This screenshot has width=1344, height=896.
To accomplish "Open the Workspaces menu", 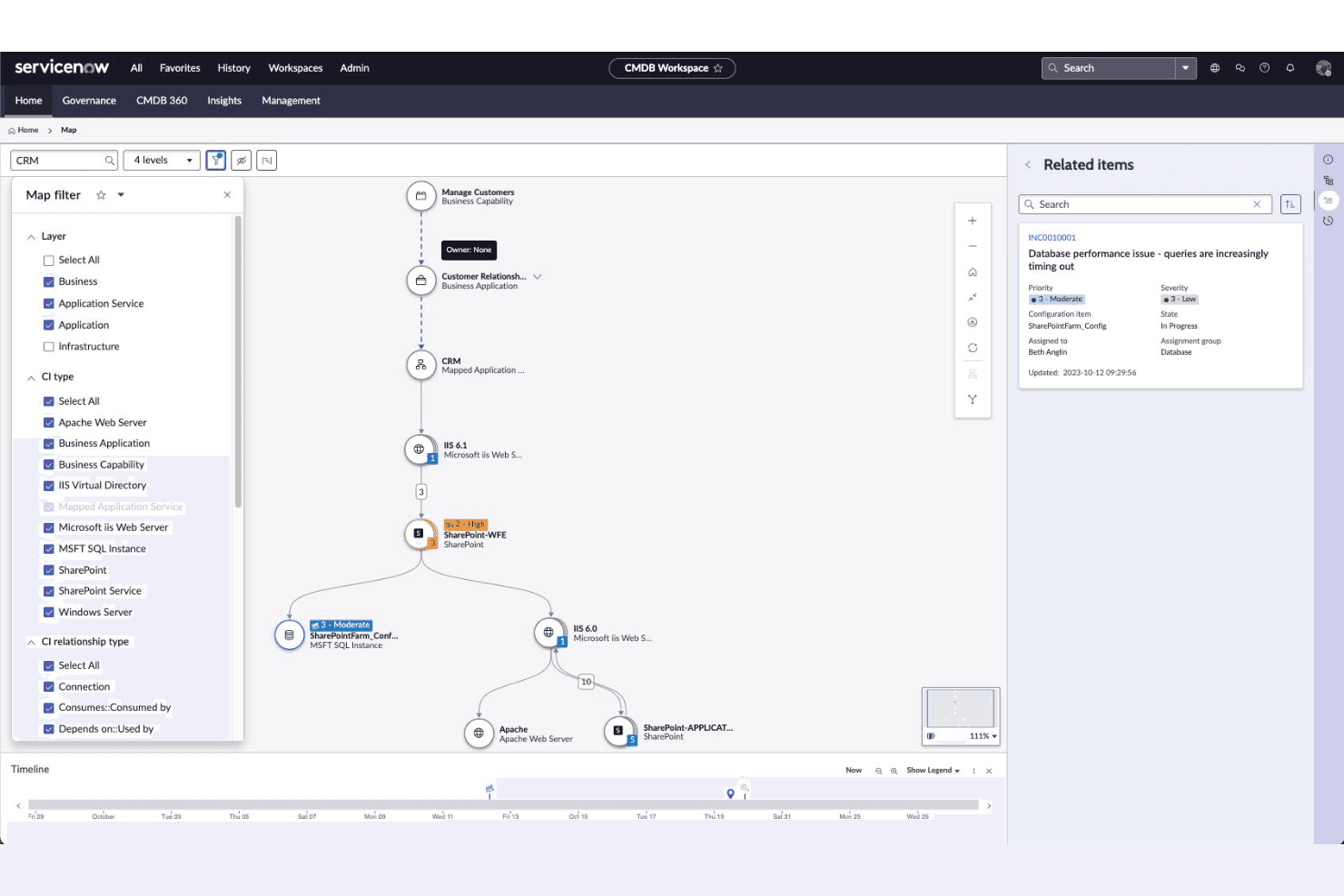I will coord(295,68).
